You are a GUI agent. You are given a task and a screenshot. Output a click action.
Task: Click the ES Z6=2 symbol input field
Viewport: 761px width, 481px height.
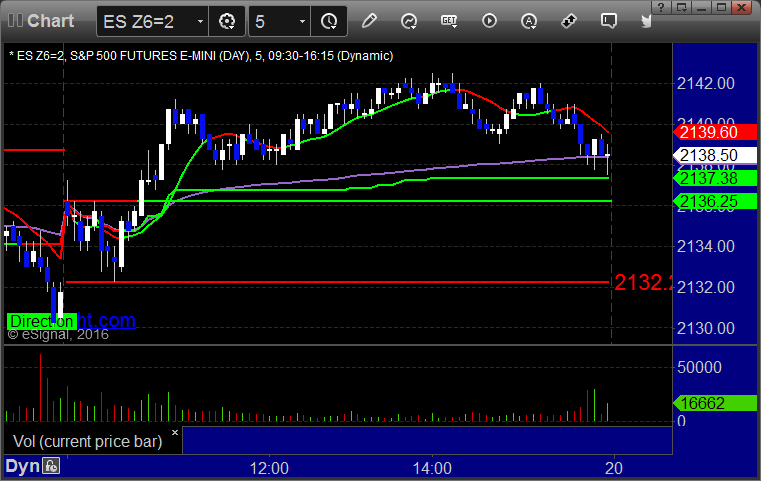146,21
